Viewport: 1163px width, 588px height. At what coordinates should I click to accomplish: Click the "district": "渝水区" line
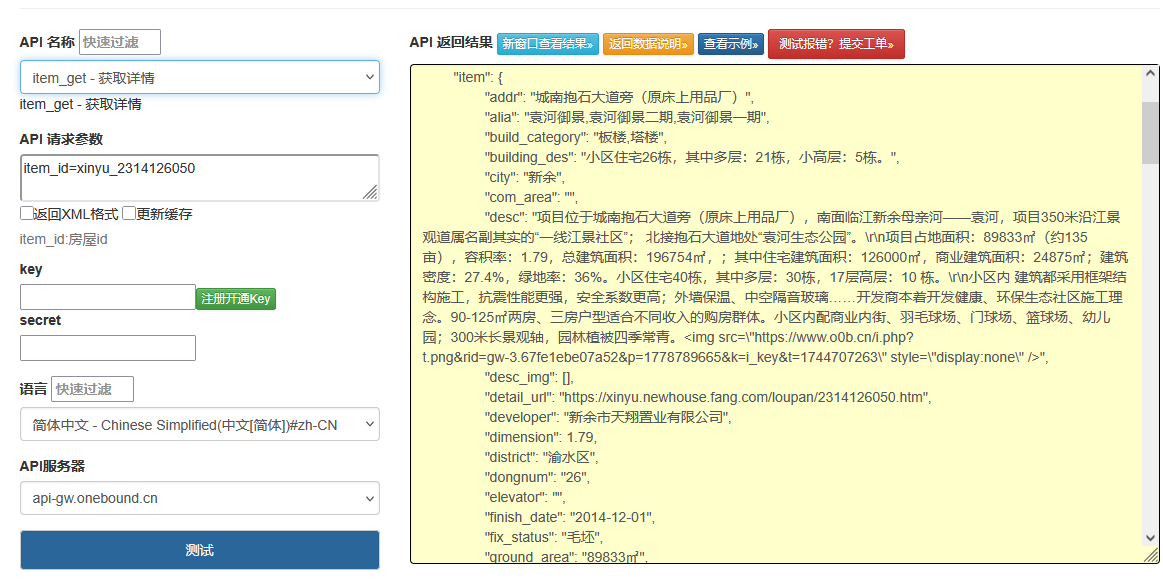tap(541, 457)
